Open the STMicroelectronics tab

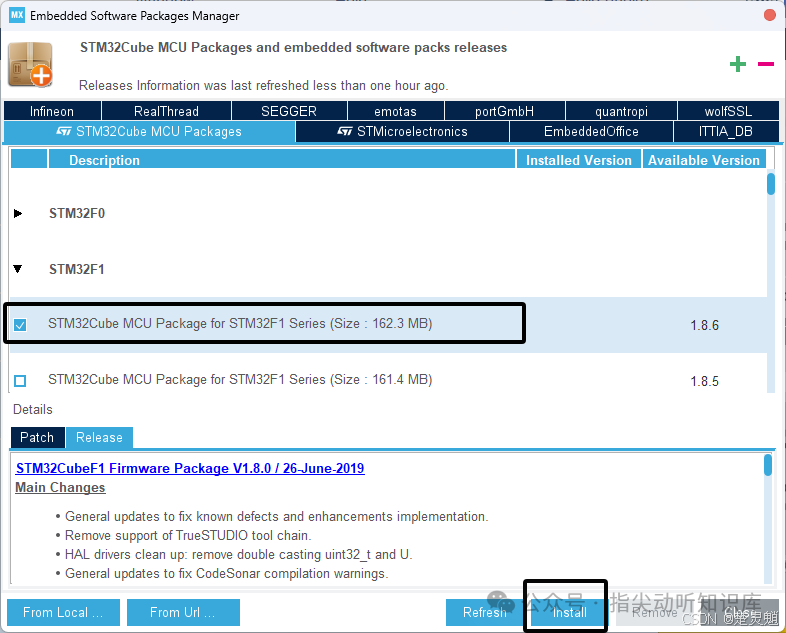click(x=403, y=132)
